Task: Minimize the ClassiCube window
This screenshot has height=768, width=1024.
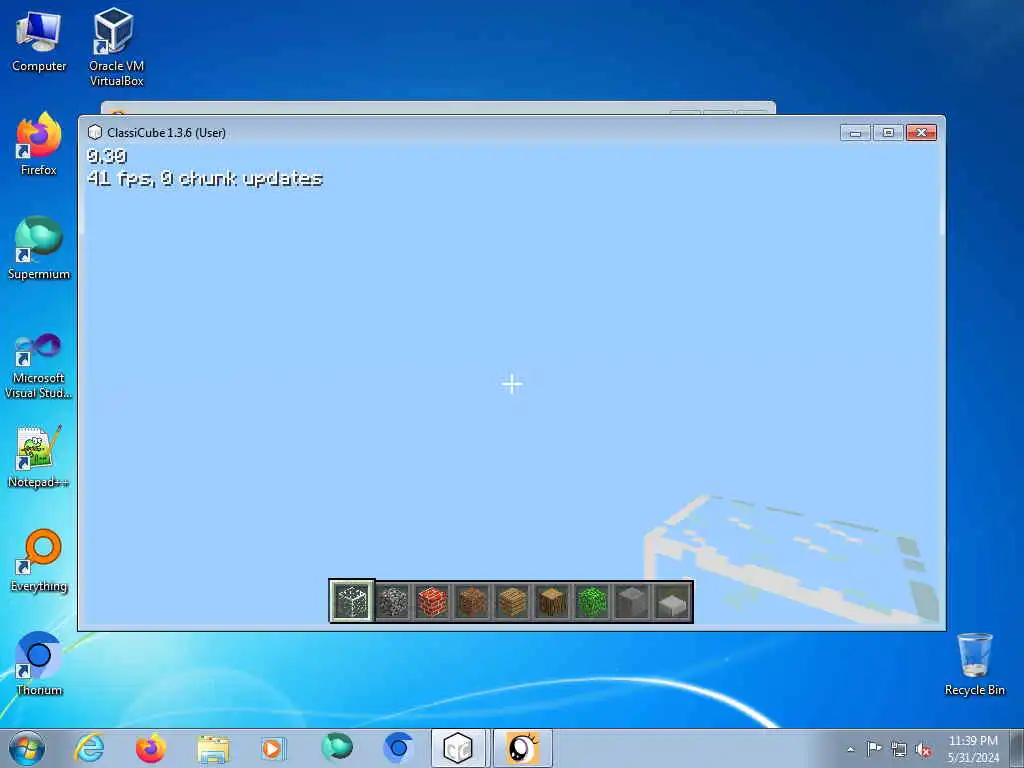Action: coord(855,133)
